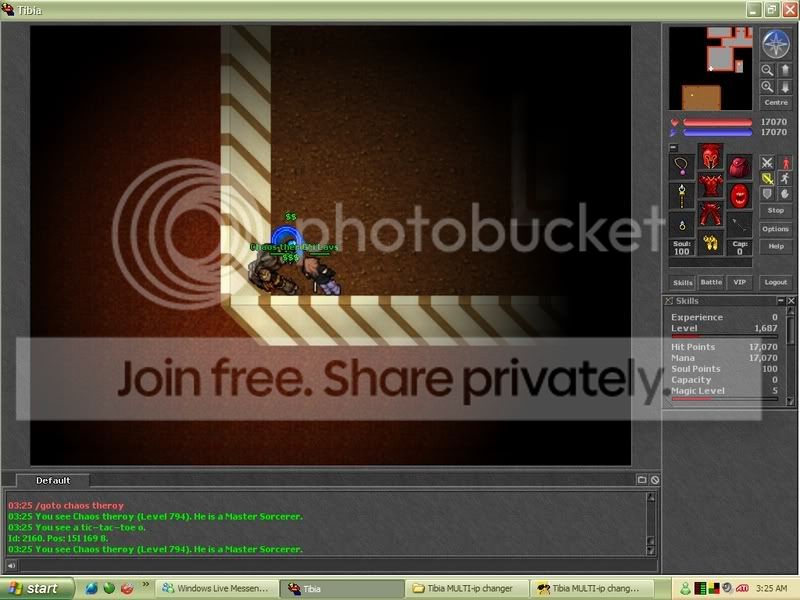Viewport: 800px width, 600px height.
Task: Move minimap one floor up
Action: point(785,70)
